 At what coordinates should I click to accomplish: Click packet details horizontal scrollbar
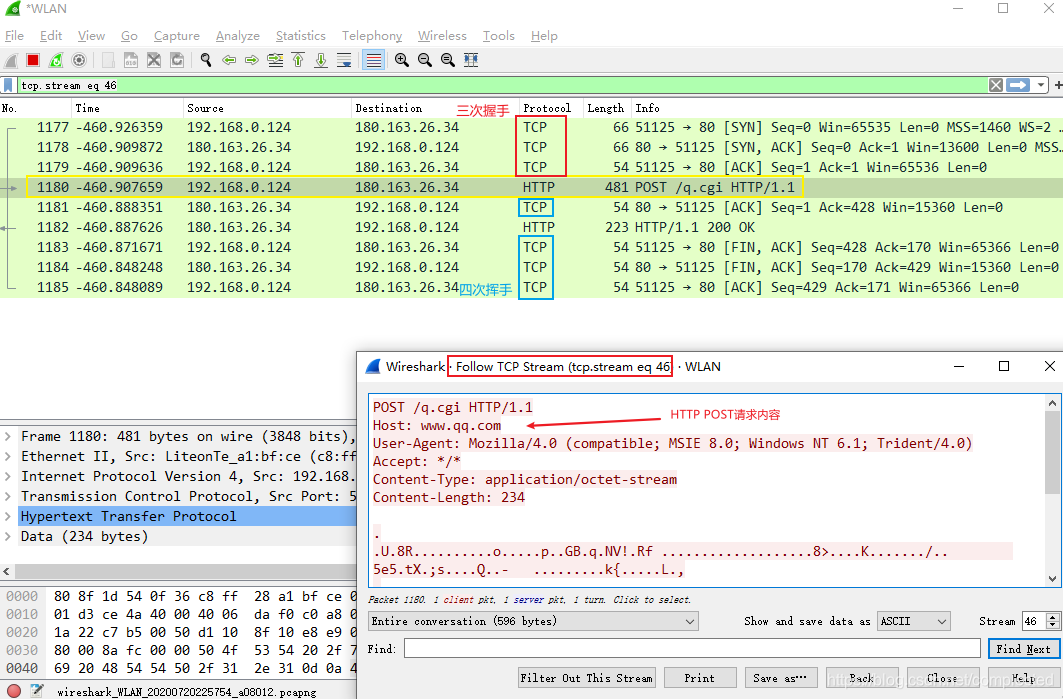point(183,572)
